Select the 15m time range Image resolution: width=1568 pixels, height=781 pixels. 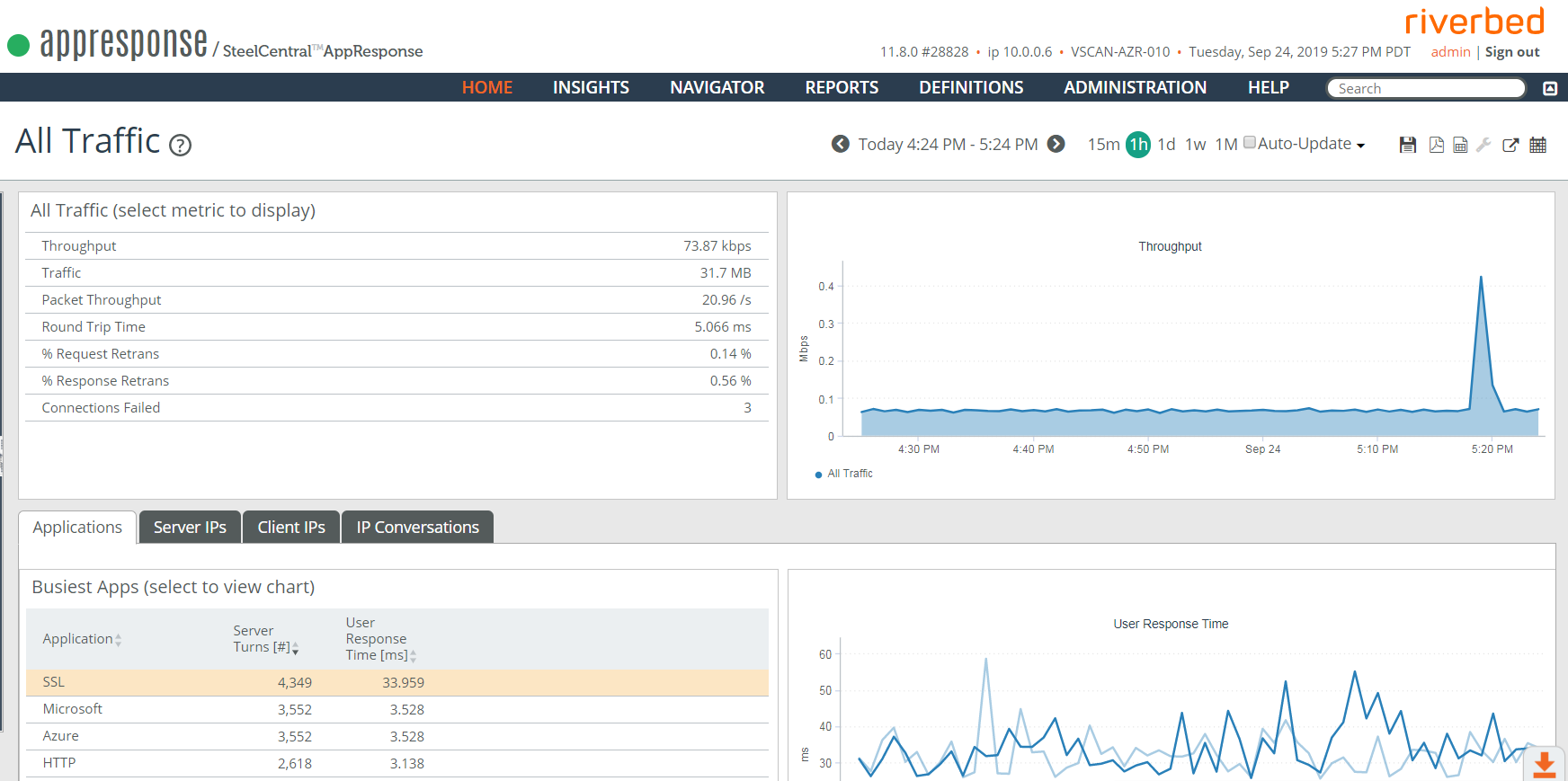click(1104, 145)
